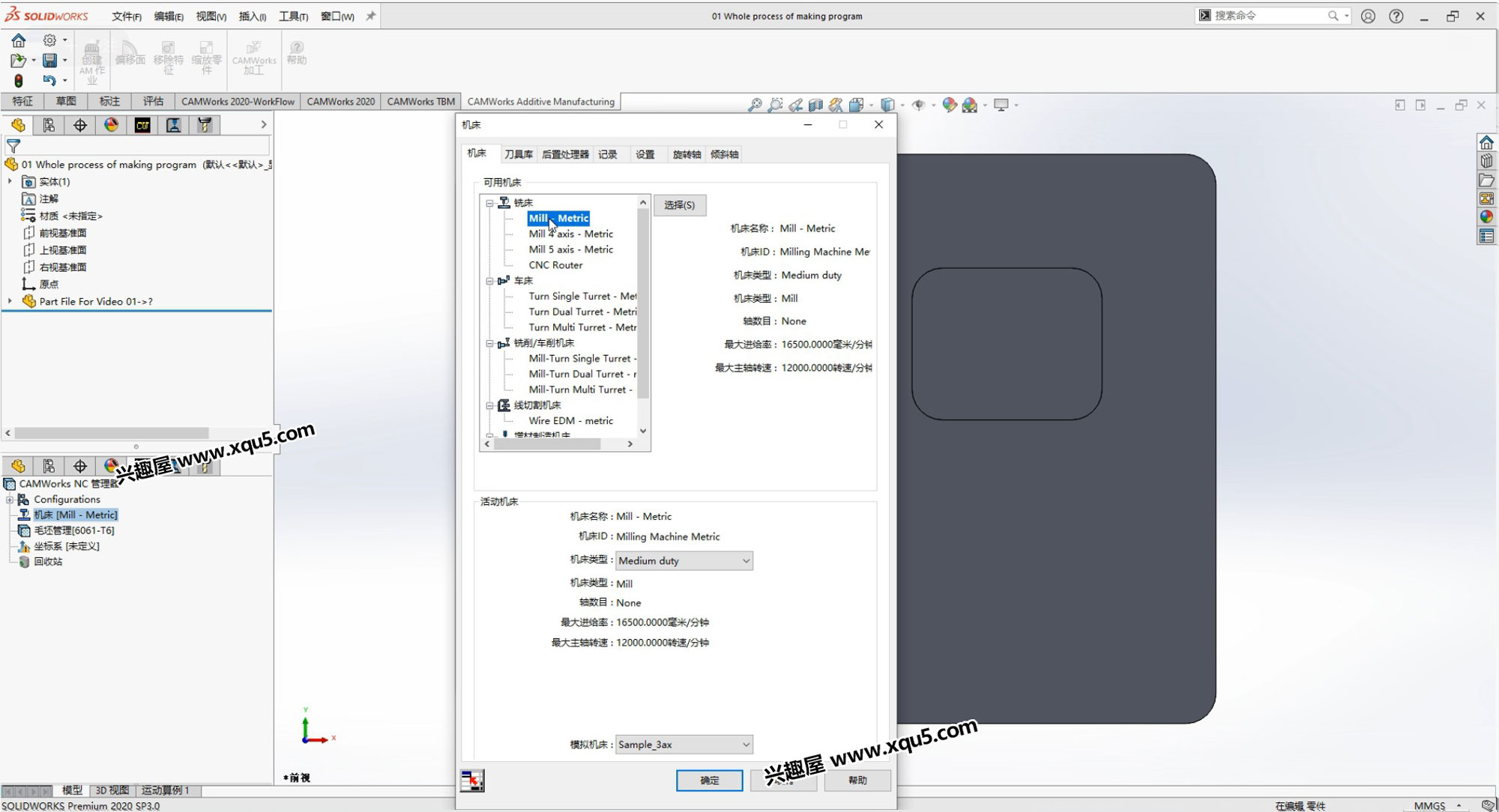The image size is (1499, 812).
Task: Click the icon at dialog bottom left
Action: pyautogui.click(x=472, y=781)
